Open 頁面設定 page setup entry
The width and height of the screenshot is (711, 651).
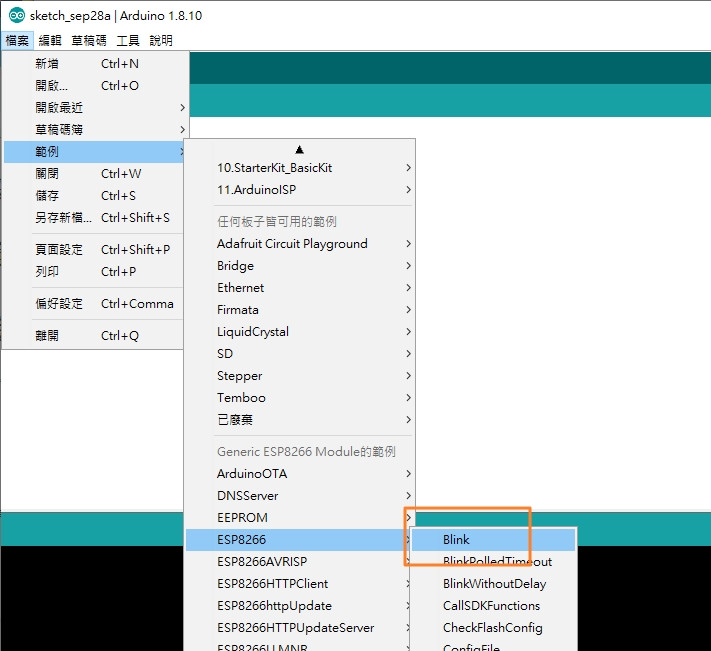click(94, 249)
